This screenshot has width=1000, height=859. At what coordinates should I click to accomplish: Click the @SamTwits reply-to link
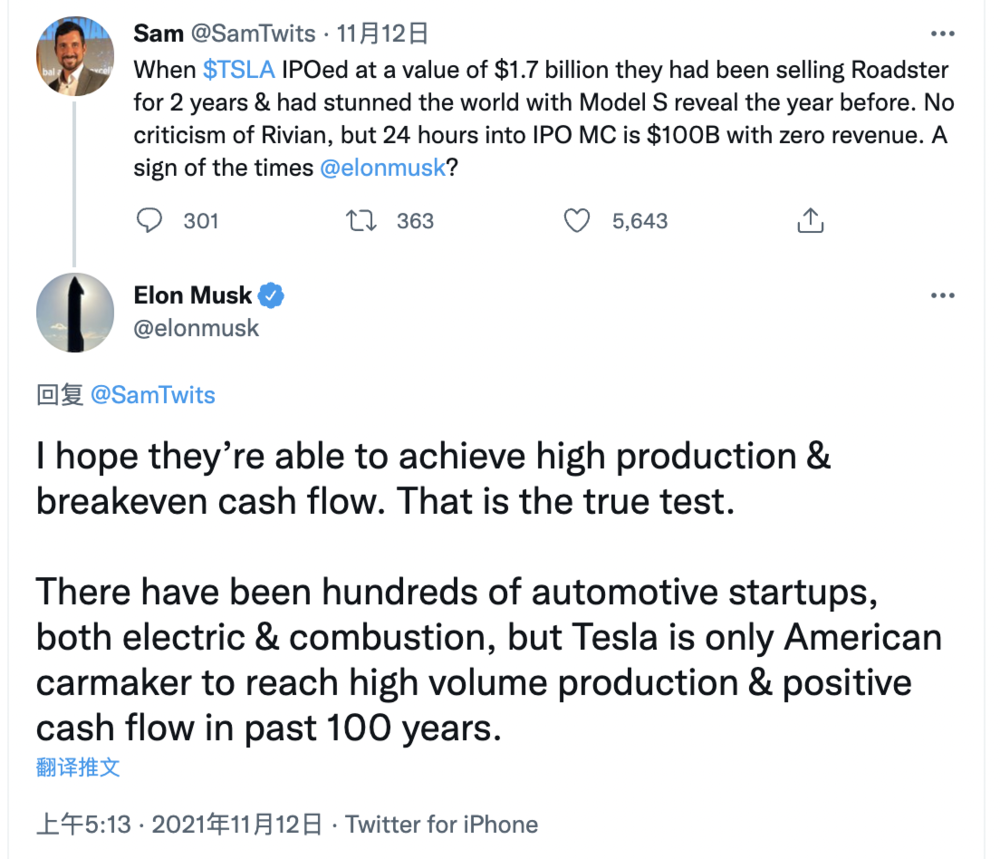(153, 395)
